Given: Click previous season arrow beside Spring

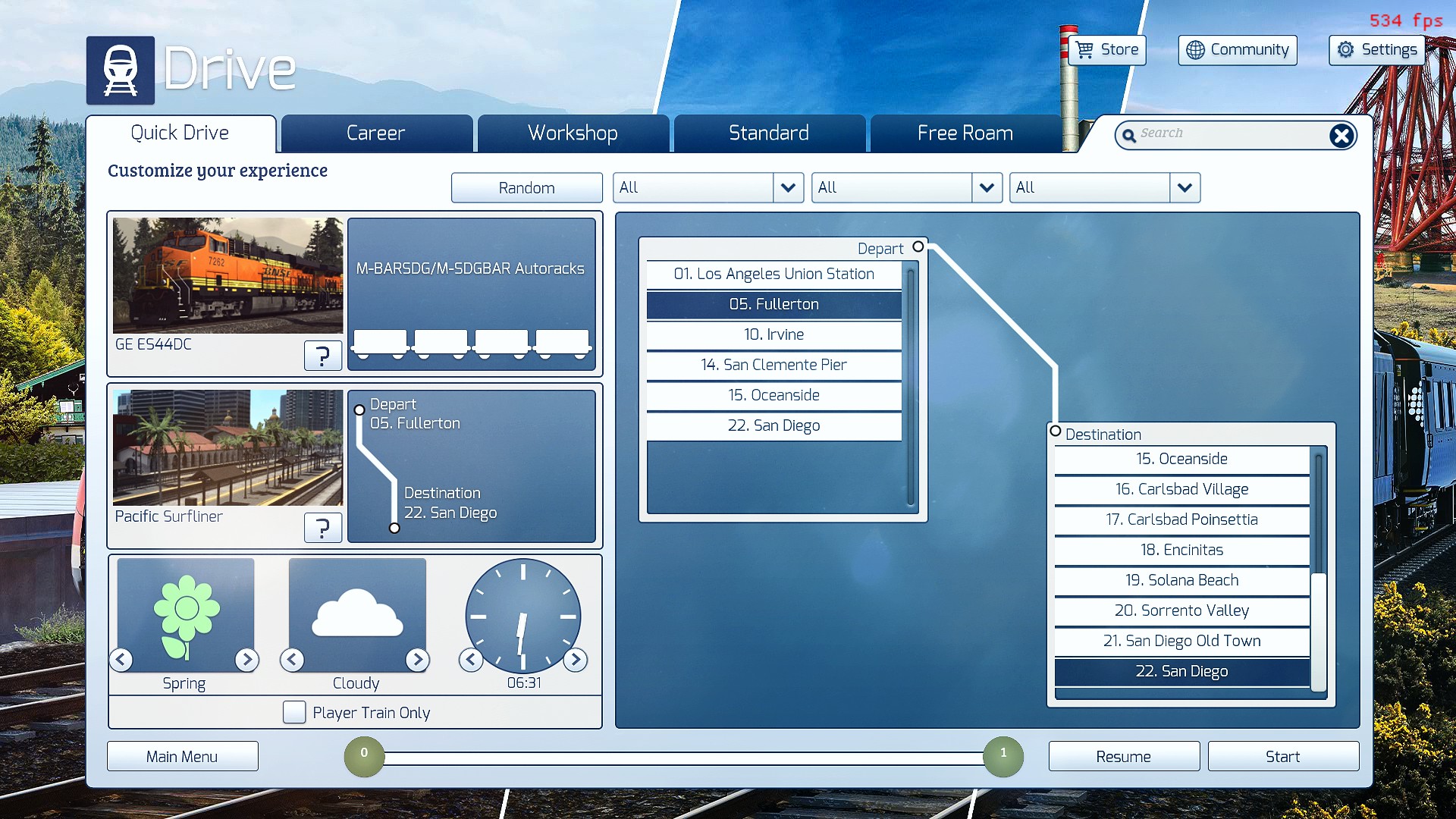Looking at the screenshot, I should [x=121, y=660].
